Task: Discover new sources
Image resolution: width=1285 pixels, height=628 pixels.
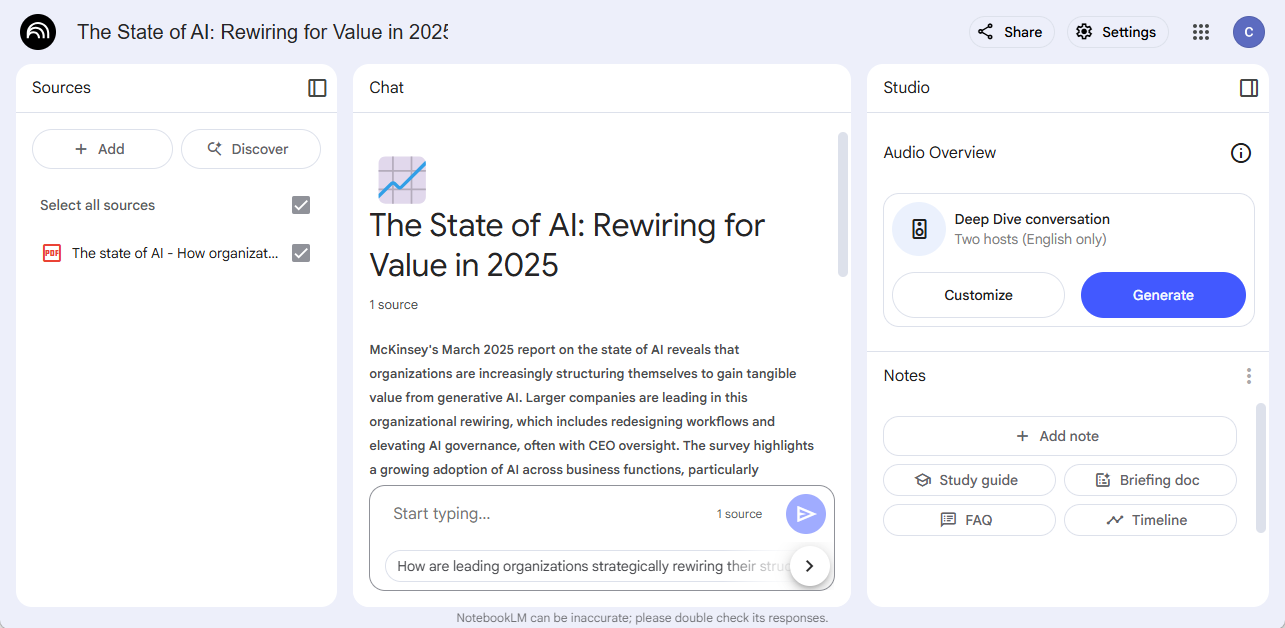Action: (251, 149)
